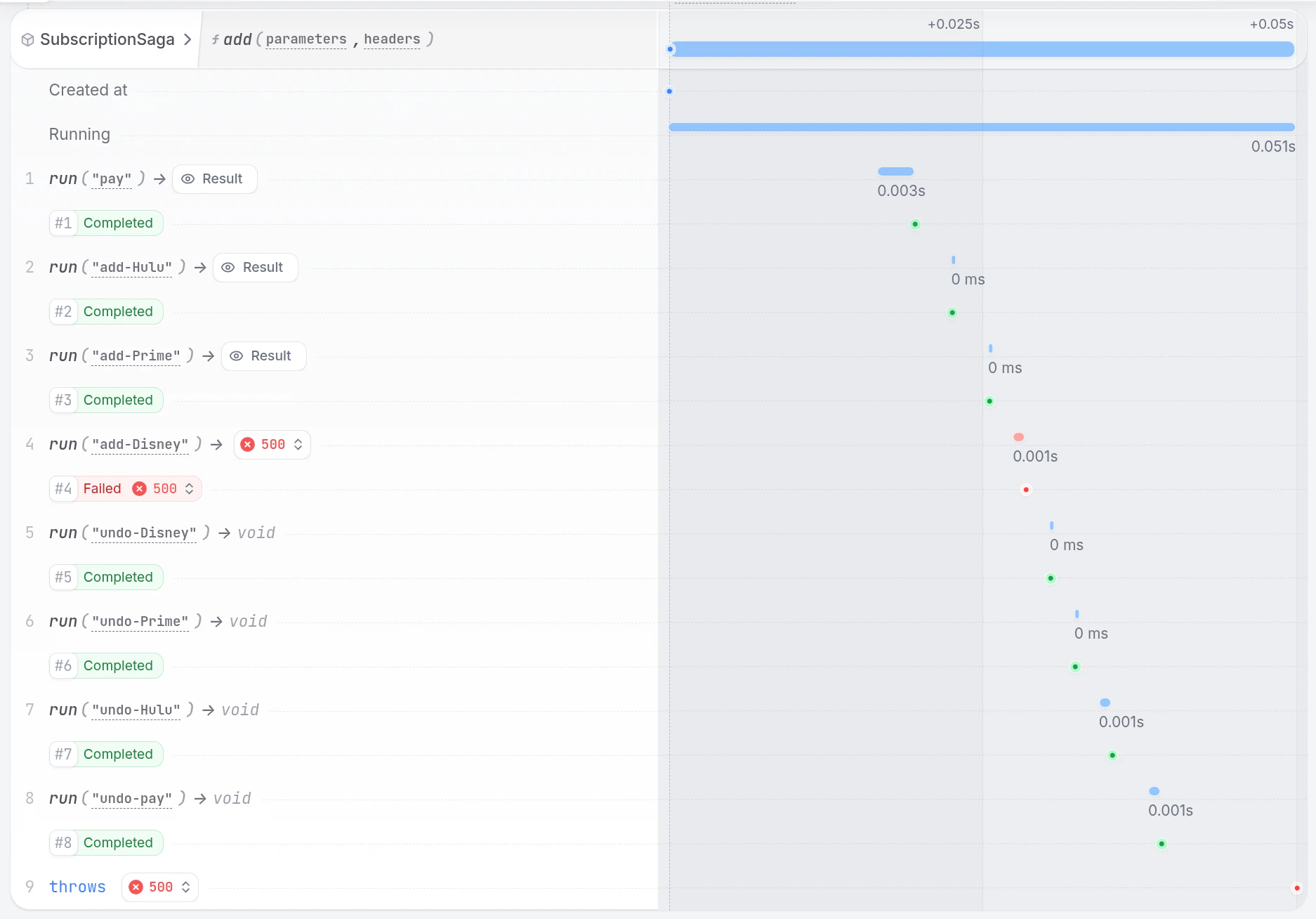Click the +0.05s timeline tick label
Screen dimensions: 1316x919
coord(1272,25)
